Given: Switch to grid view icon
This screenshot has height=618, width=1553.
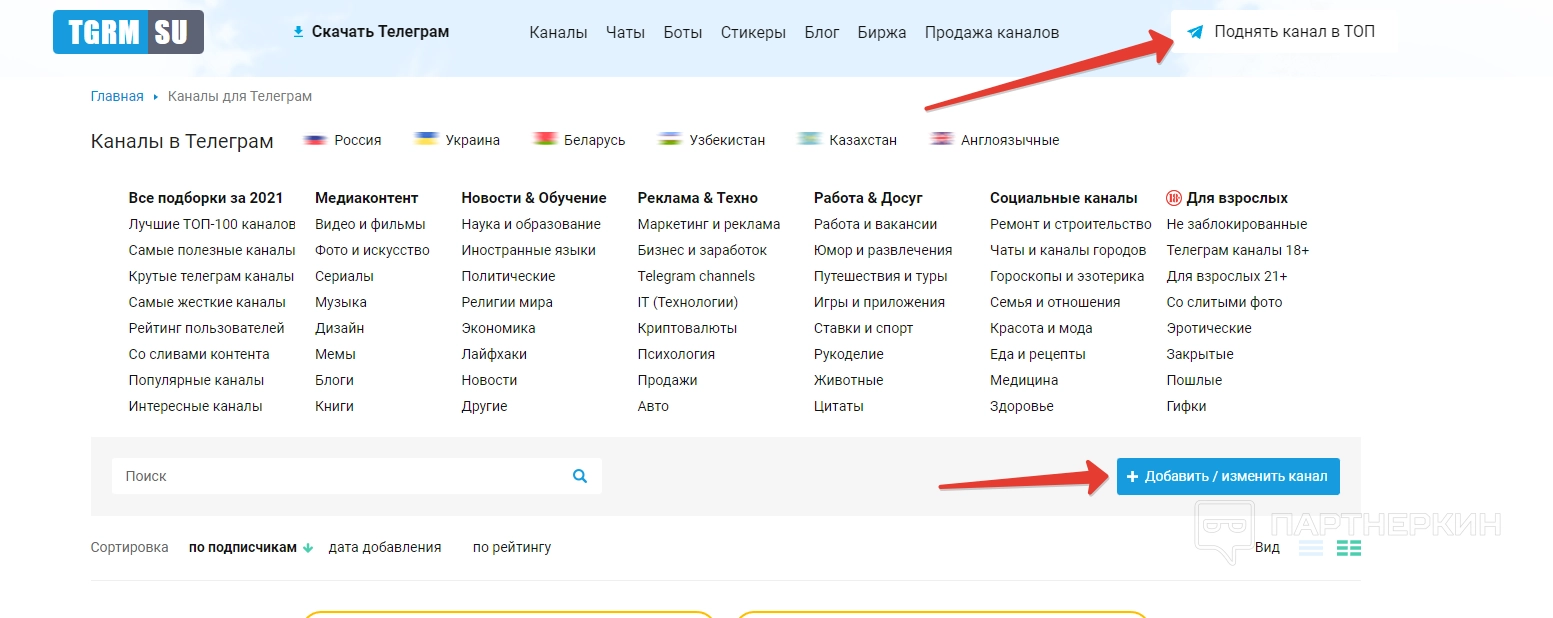Looking at the screenshot, I should tap(1349, 548).
